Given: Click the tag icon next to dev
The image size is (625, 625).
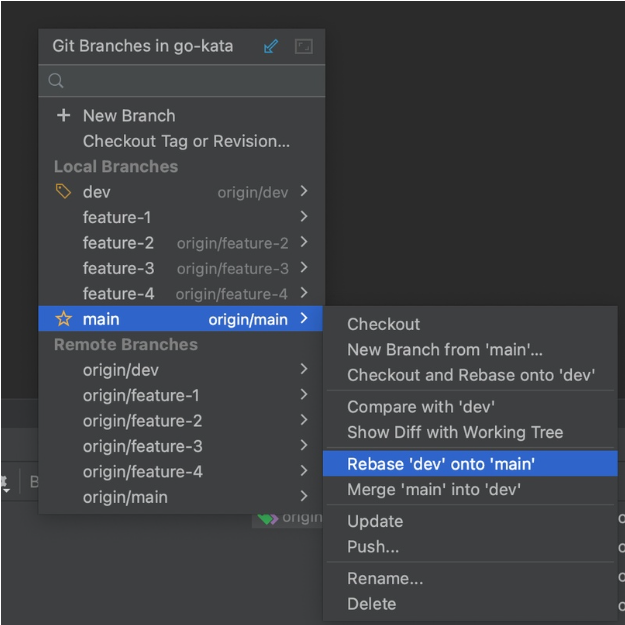Looking at the screenshot, I should [x=64, y=192].
